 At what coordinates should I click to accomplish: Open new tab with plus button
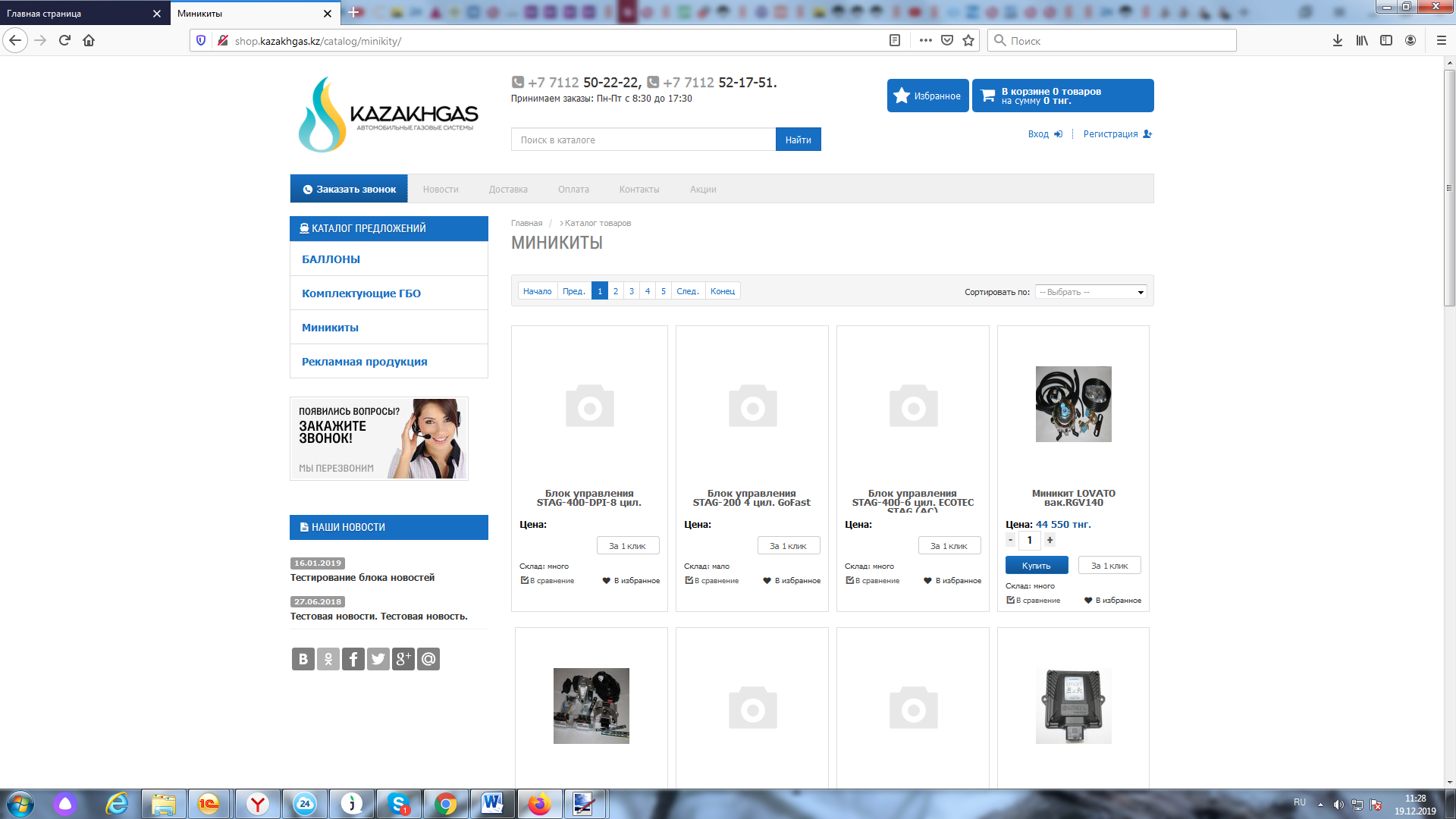[353, 12]
